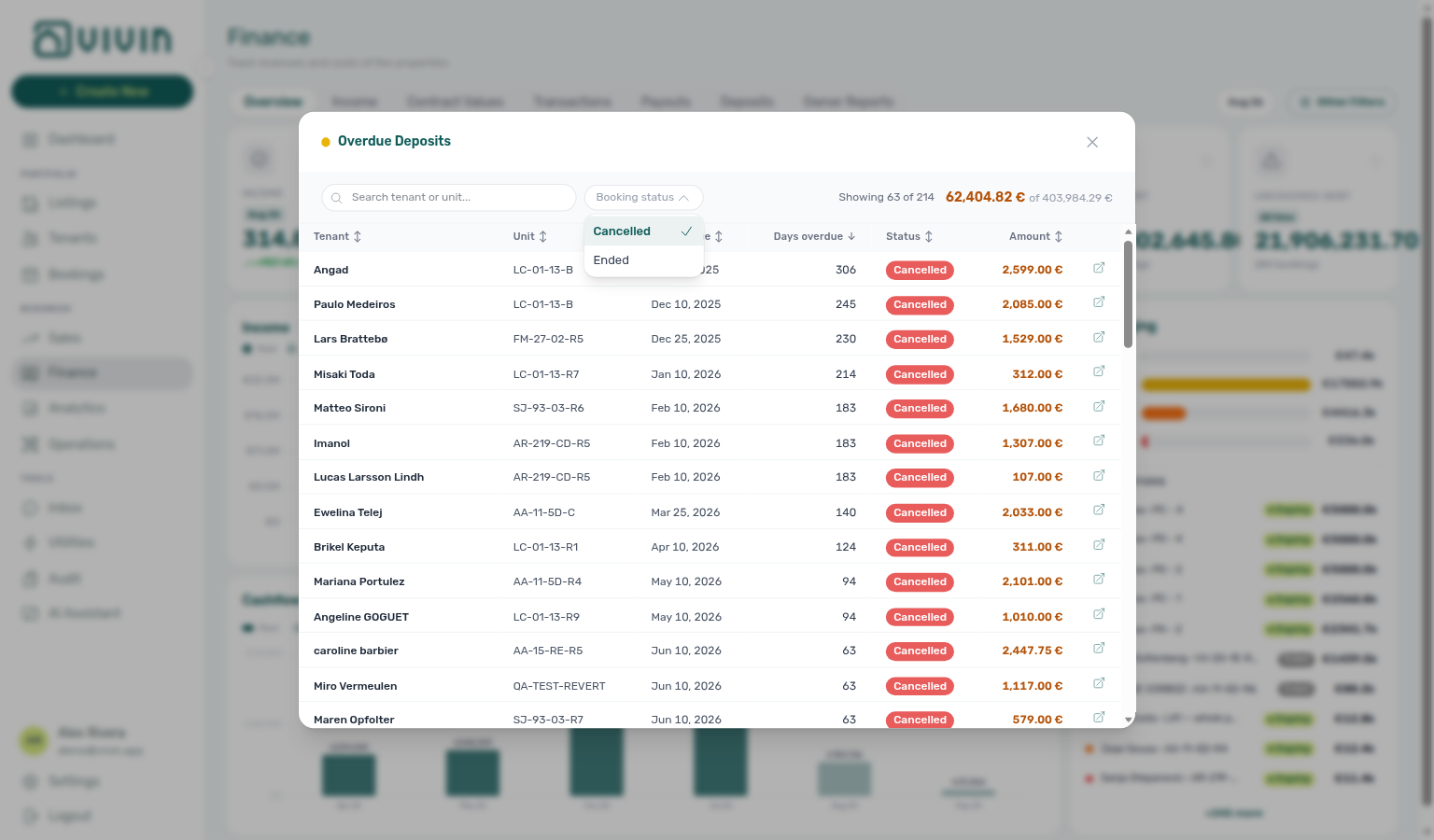This screenshot has width=1434, height=840.
Task: Click date Dec 25, 2025
Action: 686,340
